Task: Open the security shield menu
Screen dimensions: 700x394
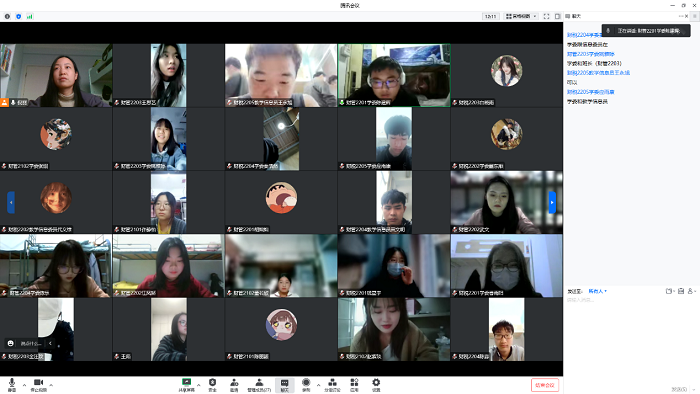Action: (x=212, y=385)
